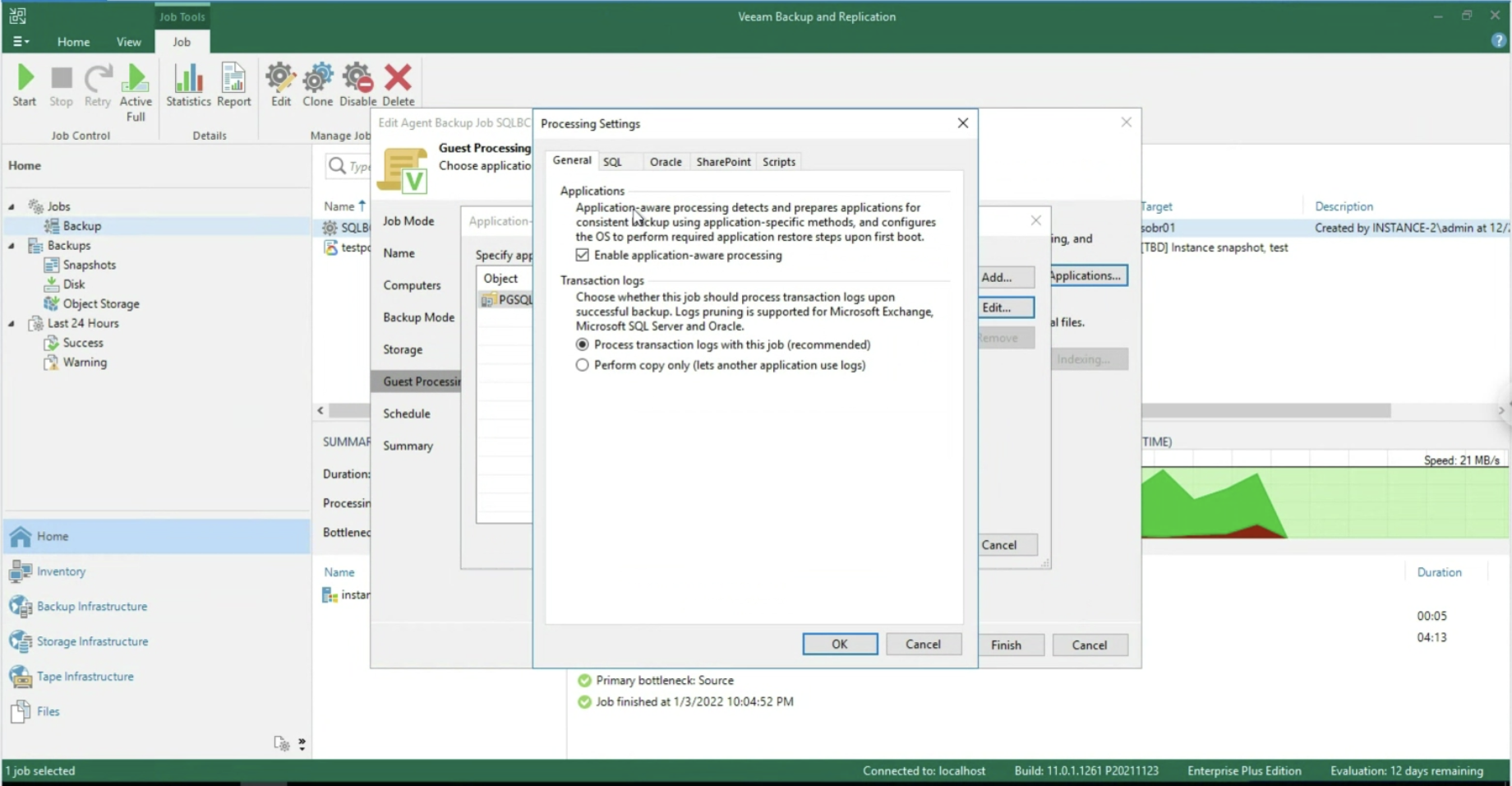Select Snapshots in the tree
Viewport: 1512px width, 786px height.
click(x=90, y=265)
